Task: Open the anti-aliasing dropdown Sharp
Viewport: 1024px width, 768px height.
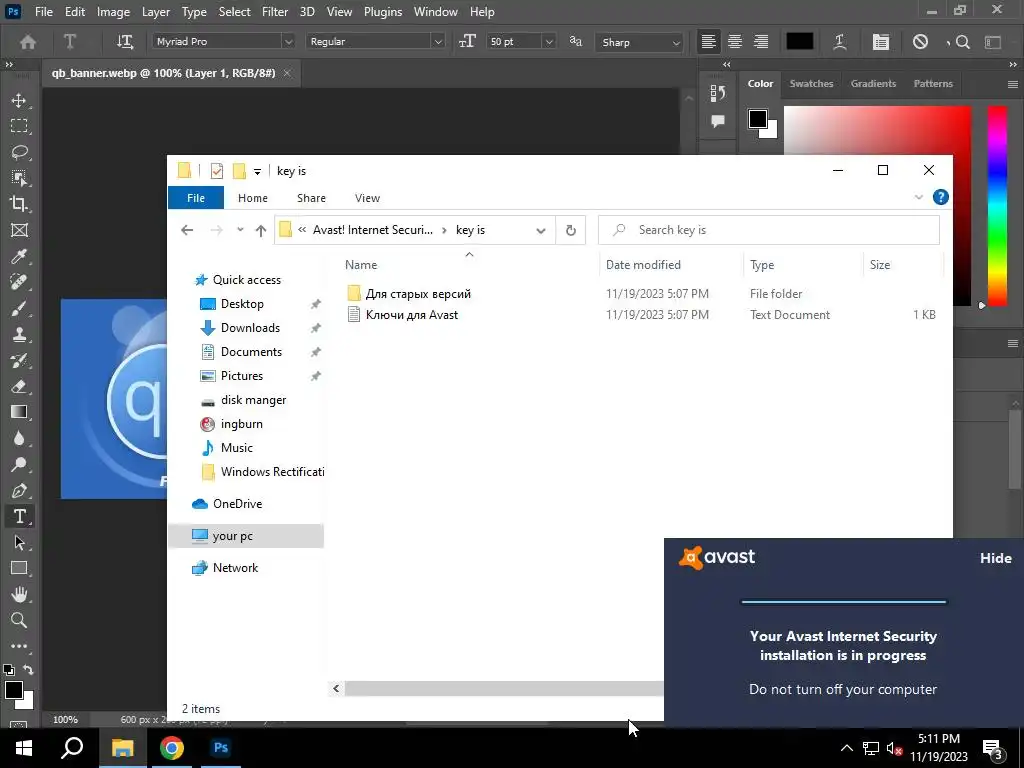Action: click(x=676, y=42)
